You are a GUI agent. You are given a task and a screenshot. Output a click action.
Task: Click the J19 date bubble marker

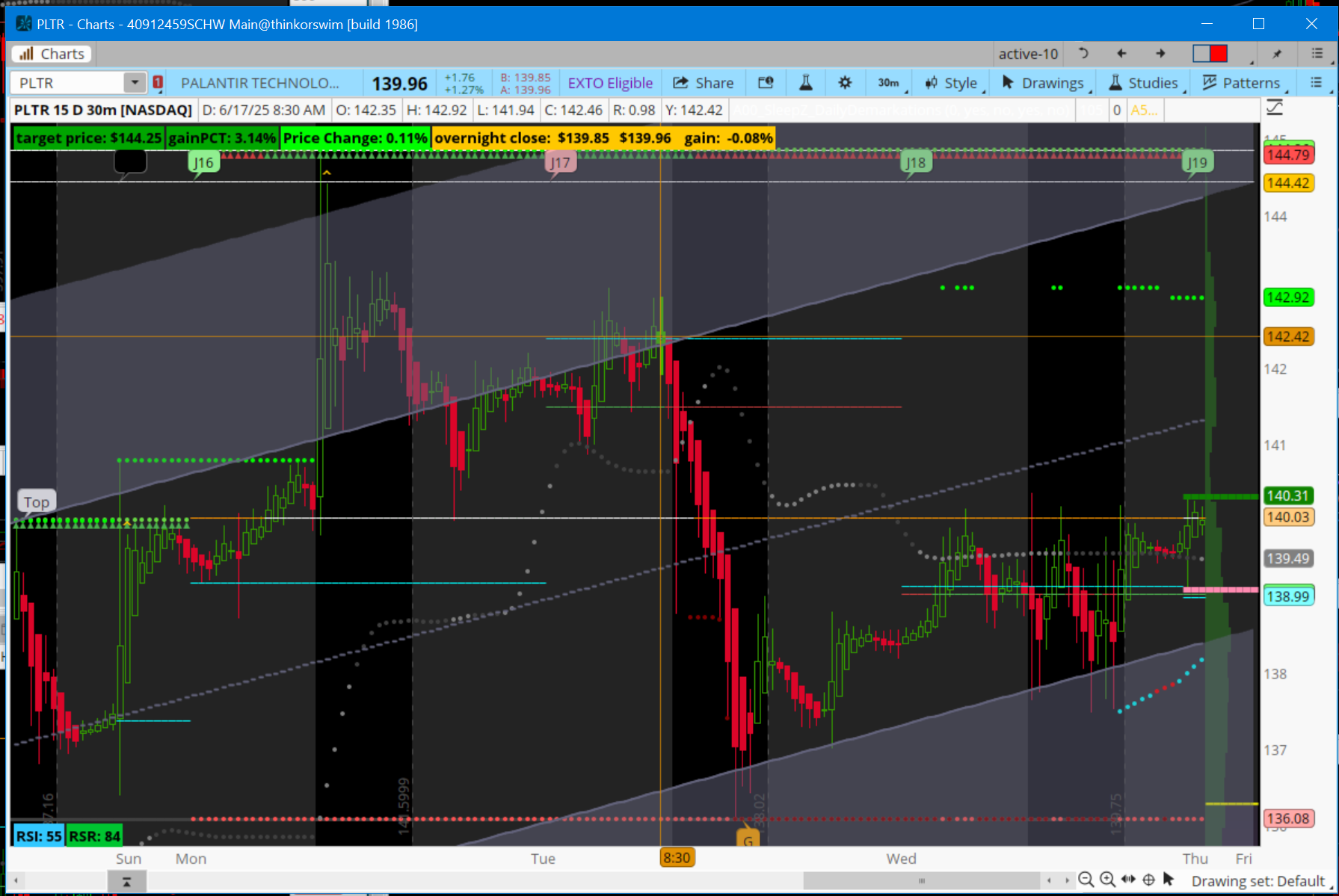(x=1198, y=163)
